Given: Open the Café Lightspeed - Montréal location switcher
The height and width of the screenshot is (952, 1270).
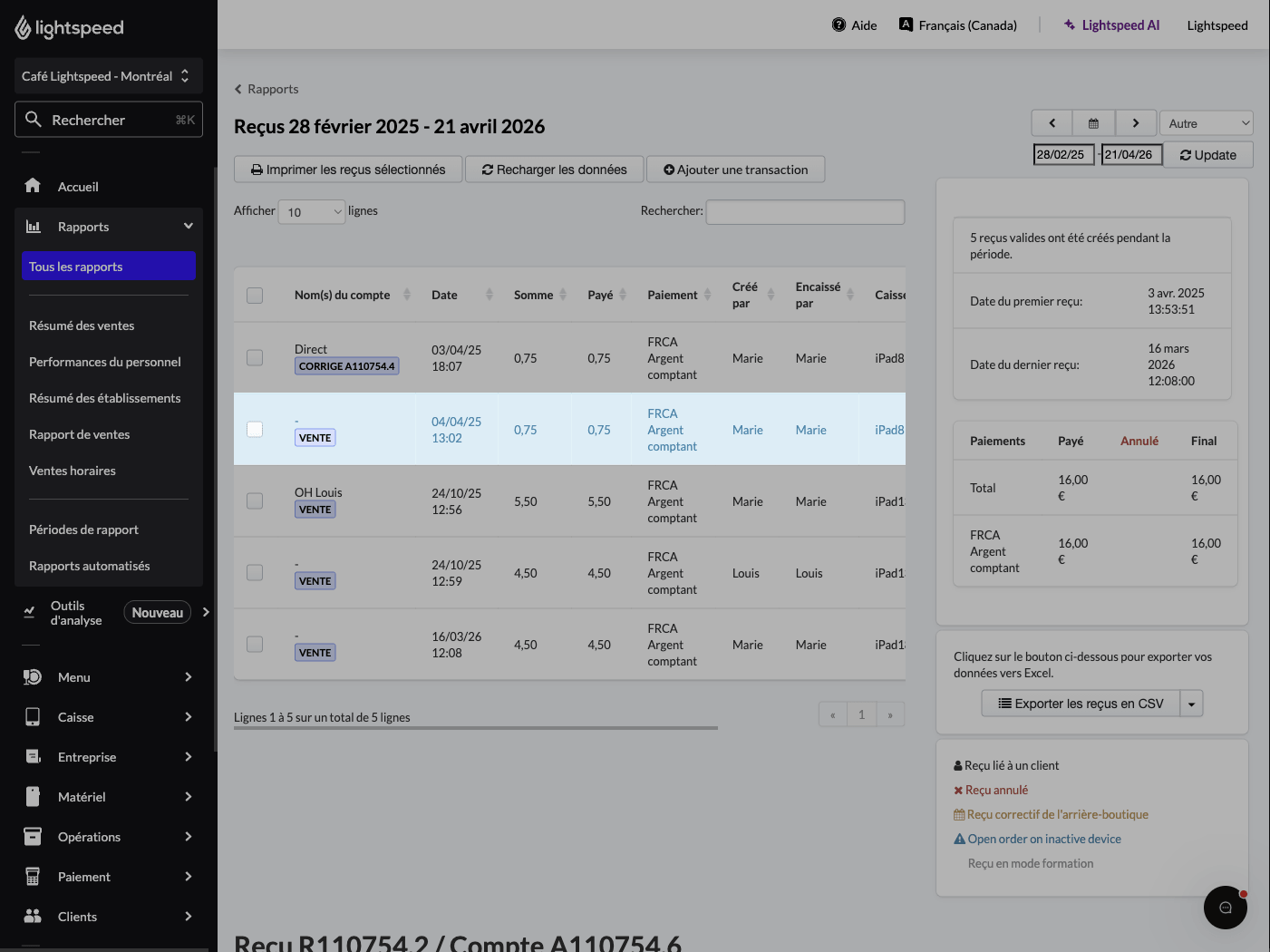Looking at the screenshot, I should tap(109, 76).
